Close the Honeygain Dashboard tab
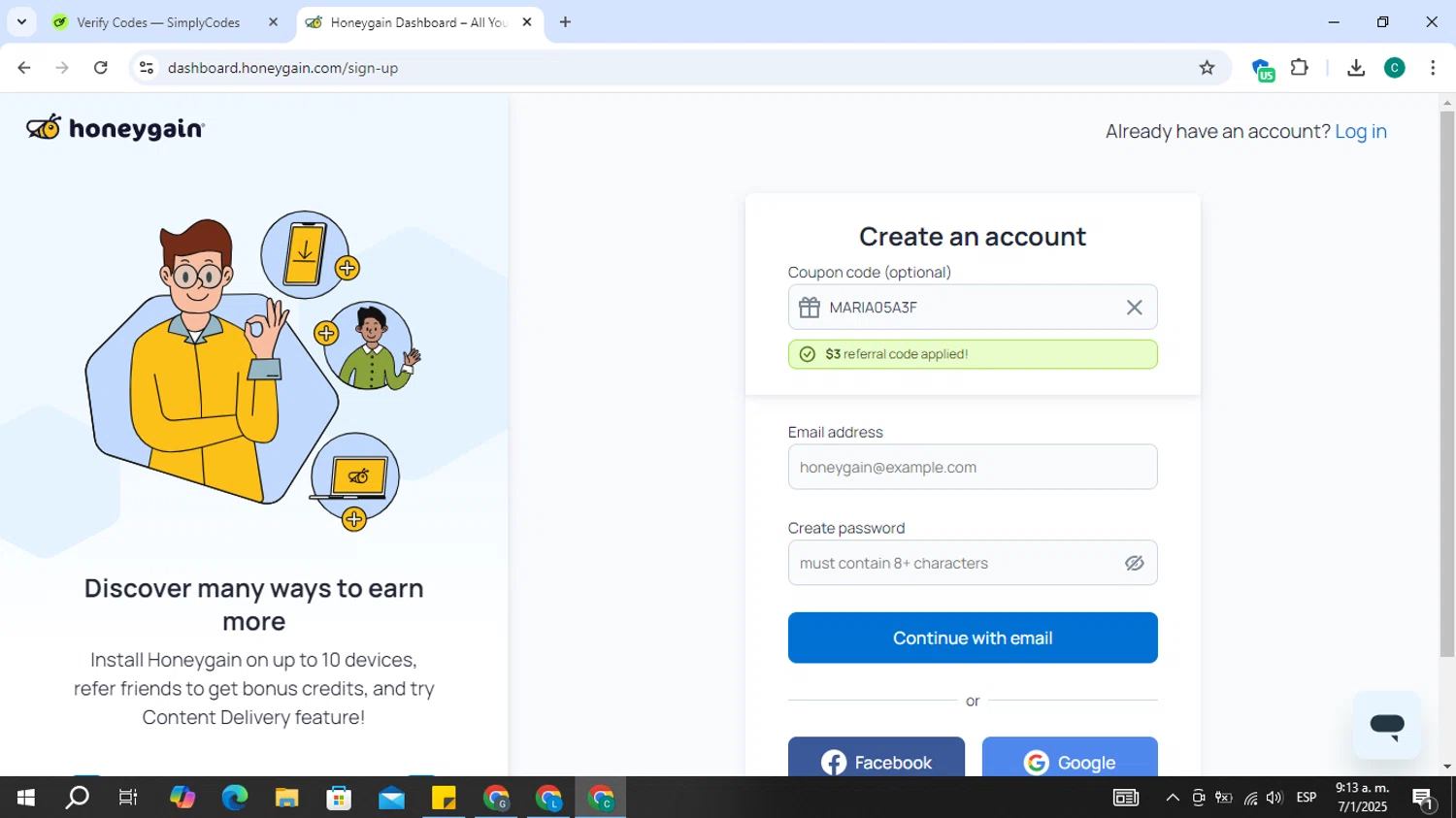 (527, 22)
